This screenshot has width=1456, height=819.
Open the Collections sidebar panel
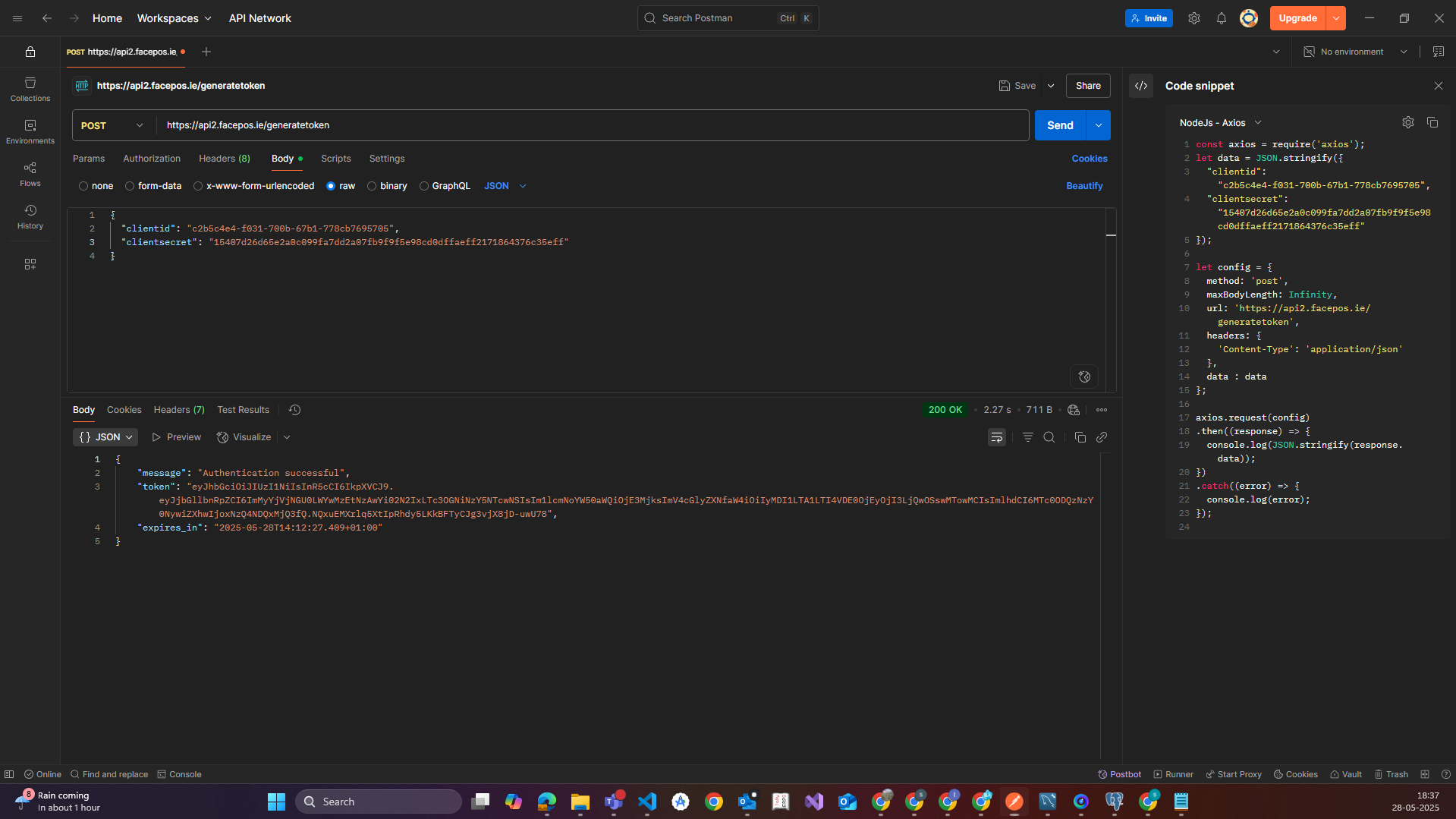pyautogui.click(x=30, y=89)
